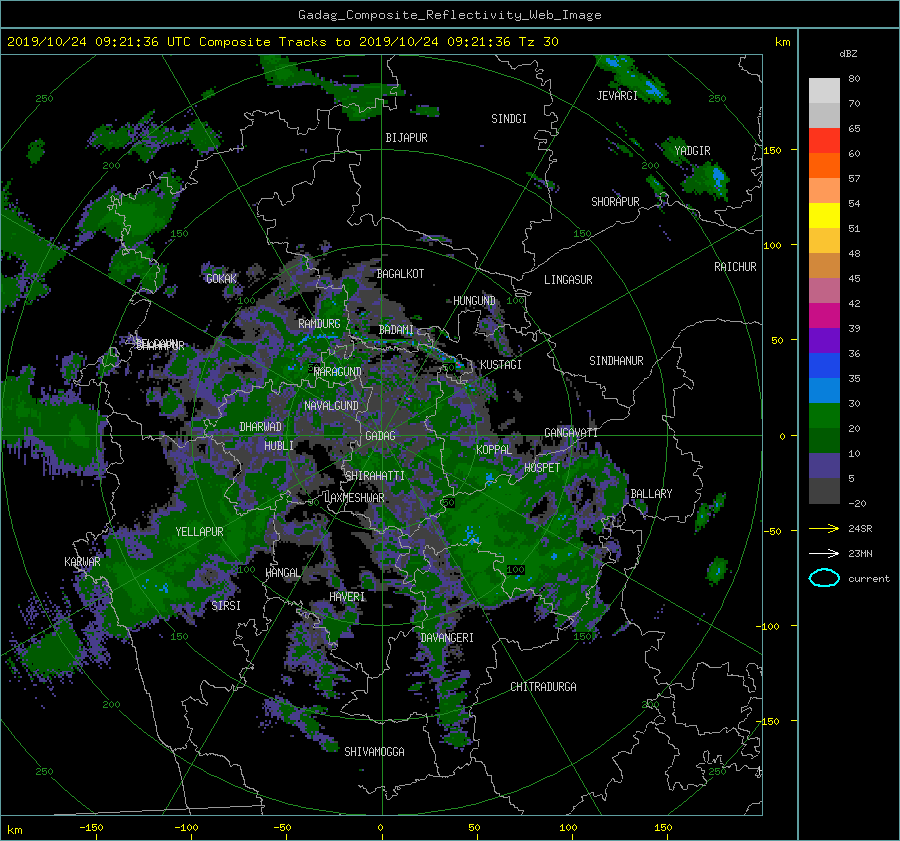Viewport: 900px width, 841px height.
Task: Click the BADAMI label
Action: pyautogui.click(x=396, y=330)
